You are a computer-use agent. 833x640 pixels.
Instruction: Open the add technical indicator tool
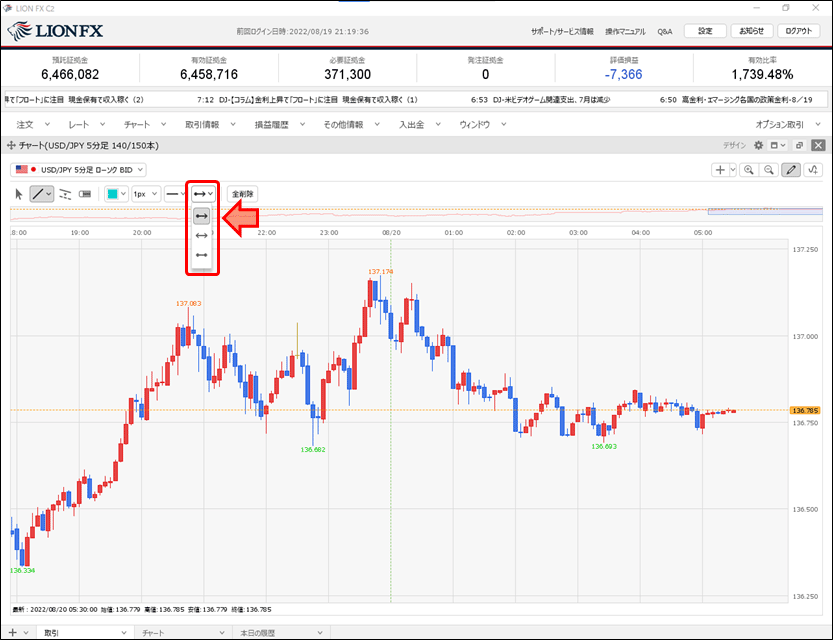click(813, 170)
